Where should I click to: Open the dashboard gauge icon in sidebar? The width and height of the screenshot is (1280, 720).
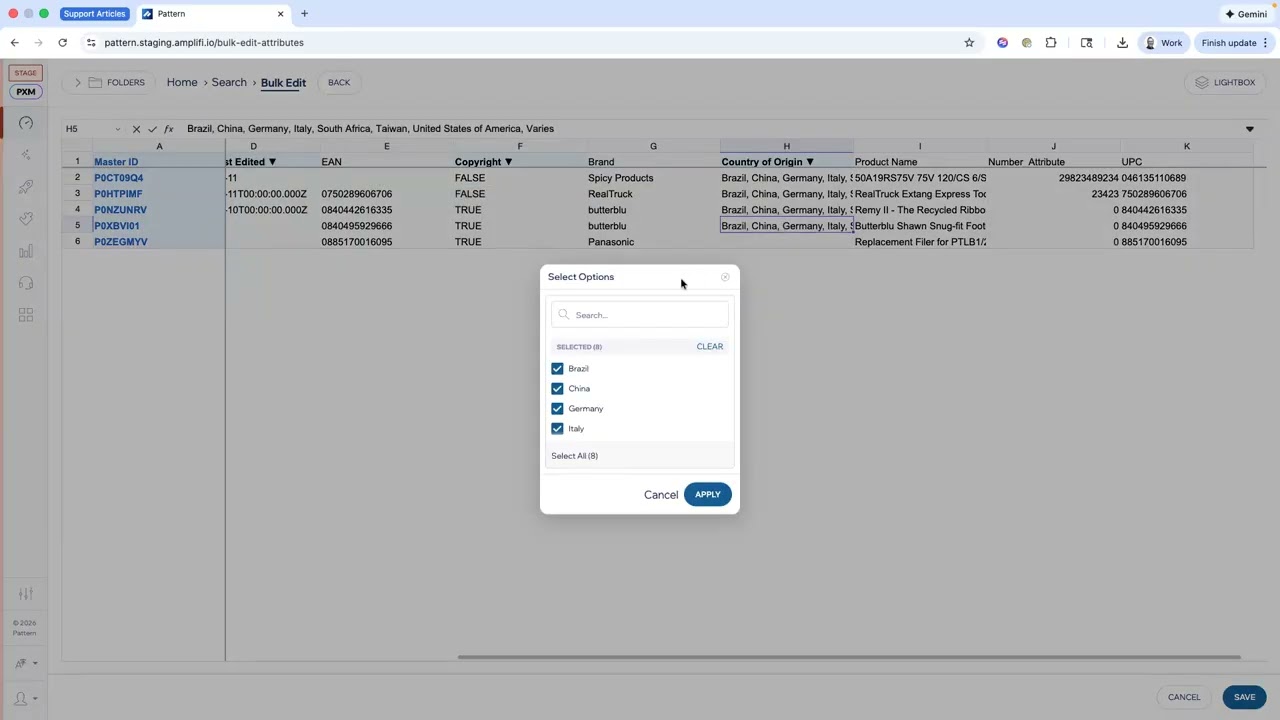pos(26,123)
